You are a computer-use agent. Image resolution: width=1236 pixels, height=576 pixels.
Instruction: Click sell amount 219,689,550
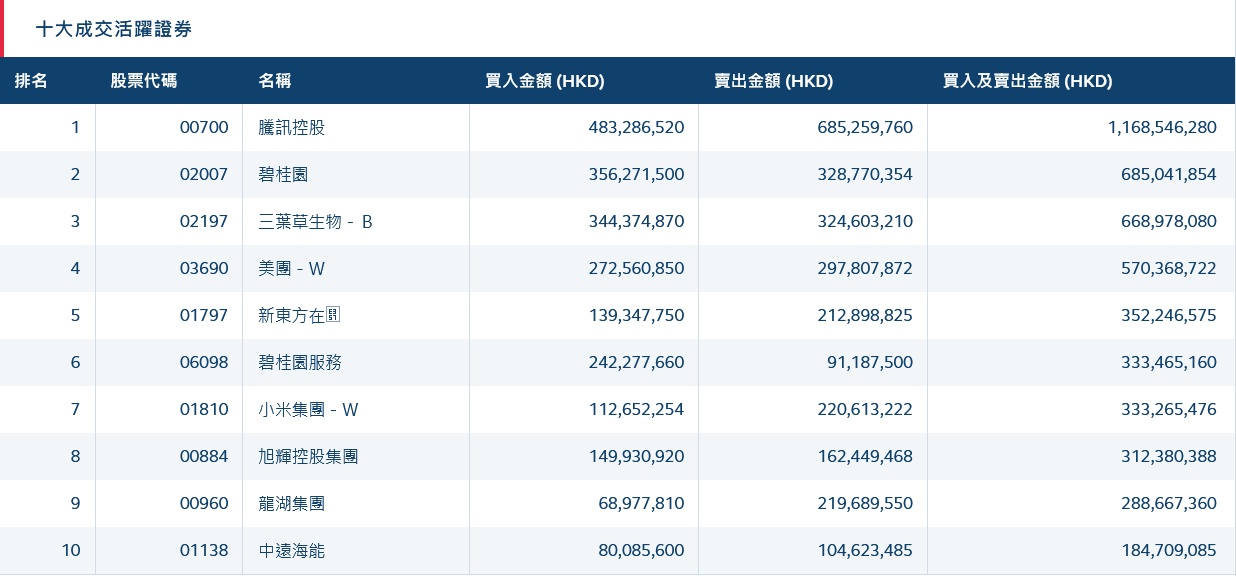coord(866,504)
